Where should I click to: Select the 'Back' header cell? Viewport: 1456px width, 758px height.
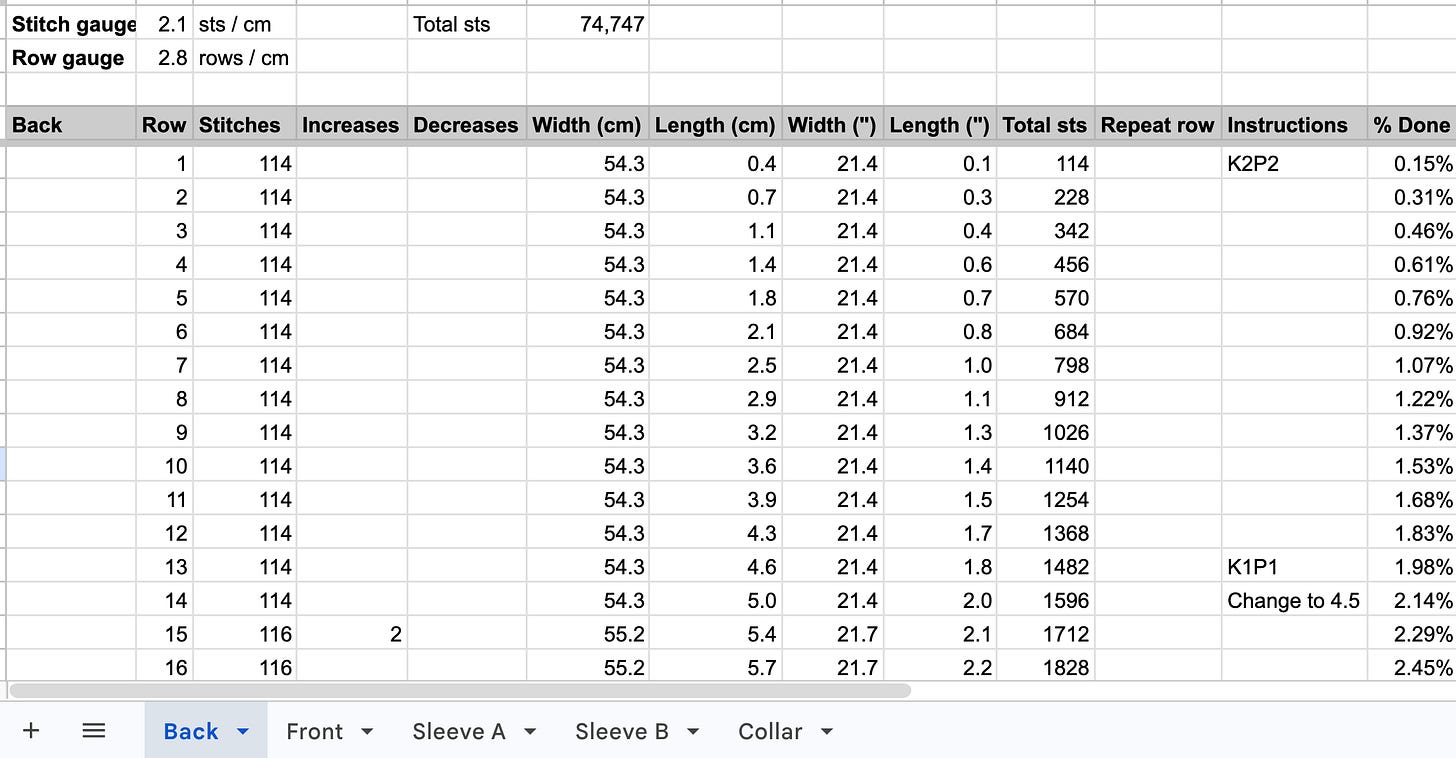(71, 125)
